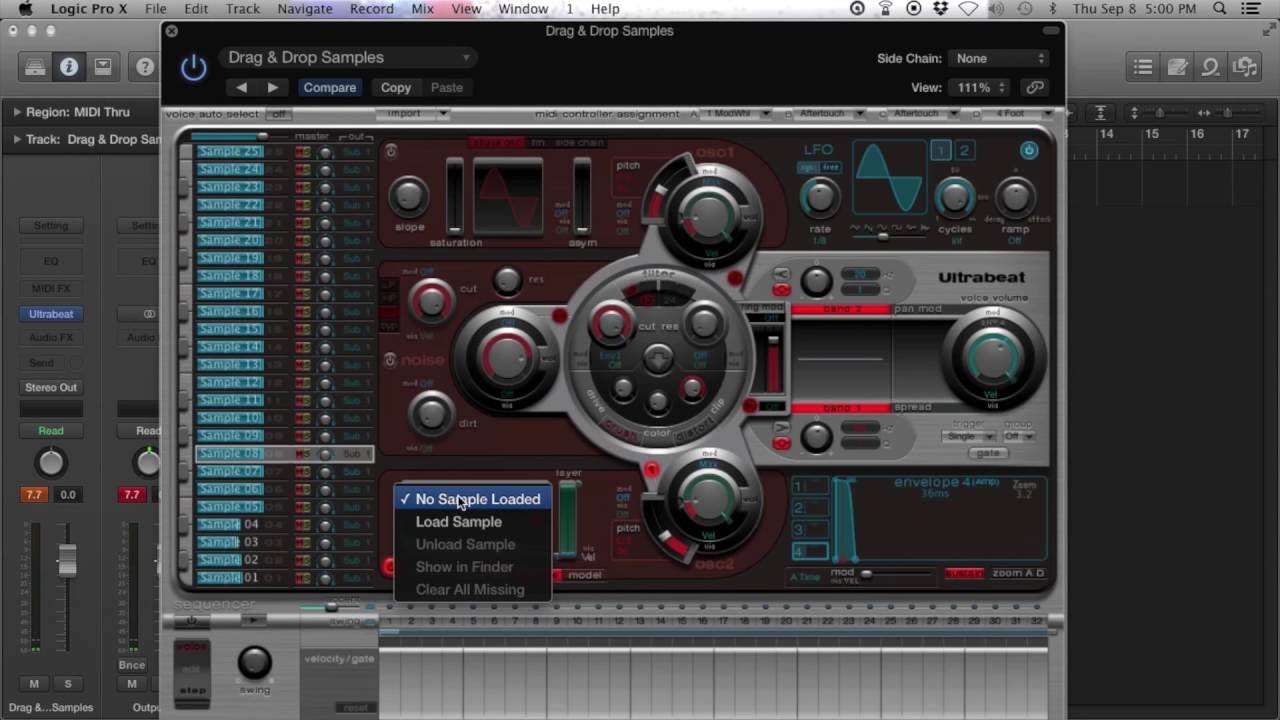Click the vertical auto zoom icon
The image size is (1280, 720).
pos(1100,113)
